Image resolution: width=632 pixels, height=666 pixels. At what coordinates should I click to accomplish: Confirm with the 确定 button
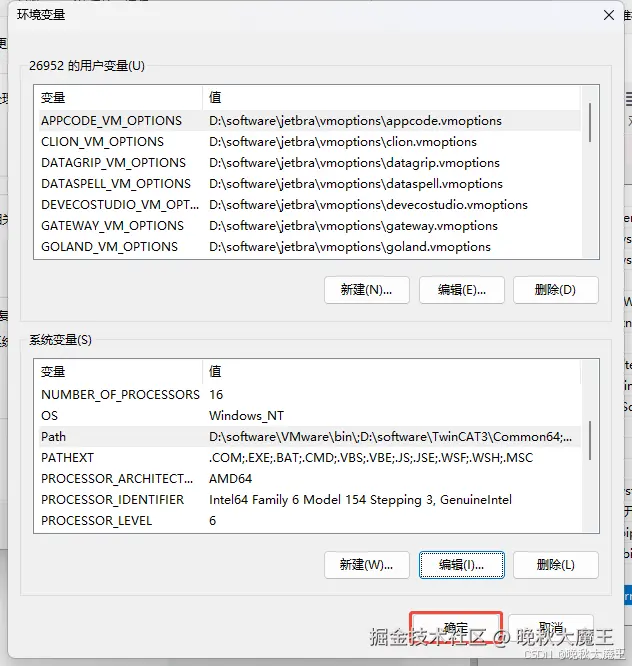pos(456,627)
